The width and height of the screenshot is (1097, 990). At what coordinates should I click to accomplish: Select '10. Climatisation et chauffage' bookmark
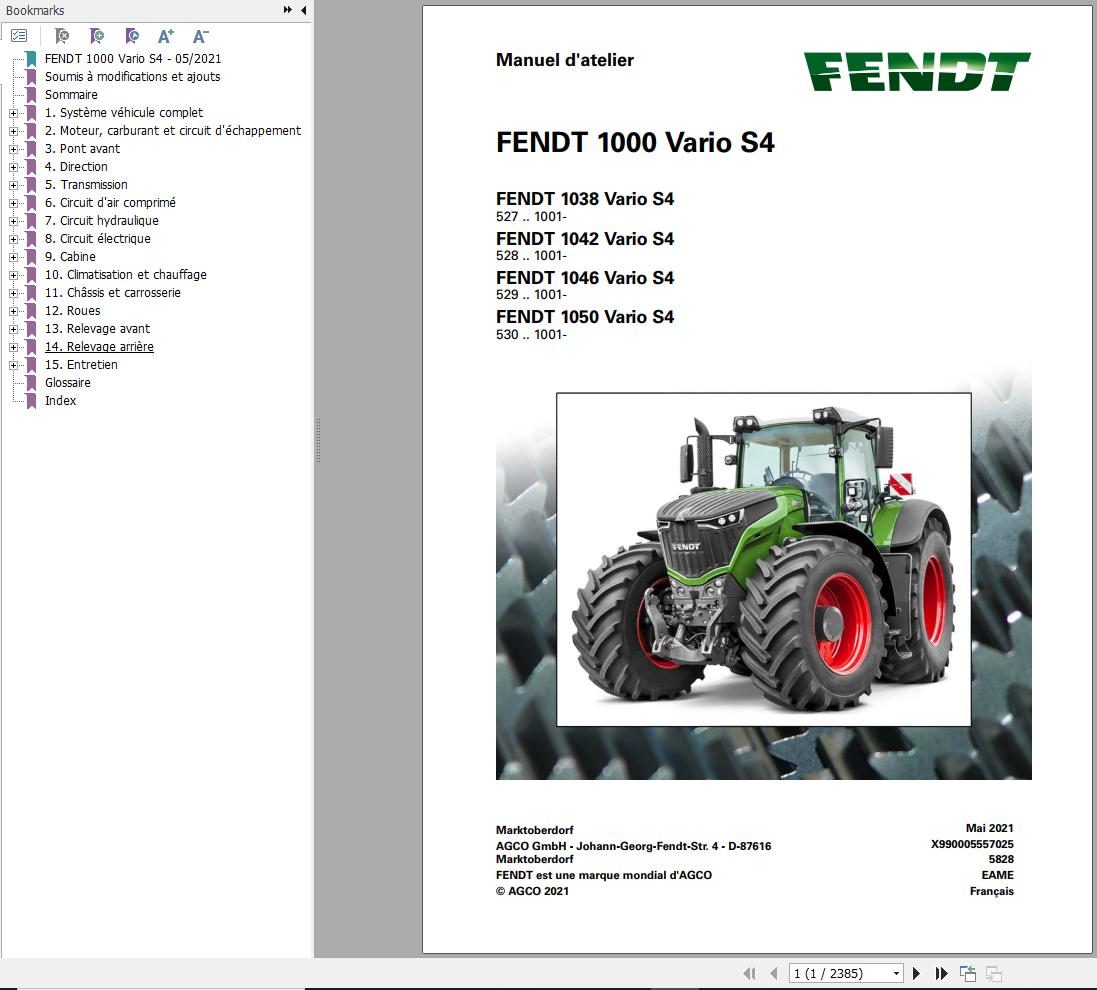126,274
